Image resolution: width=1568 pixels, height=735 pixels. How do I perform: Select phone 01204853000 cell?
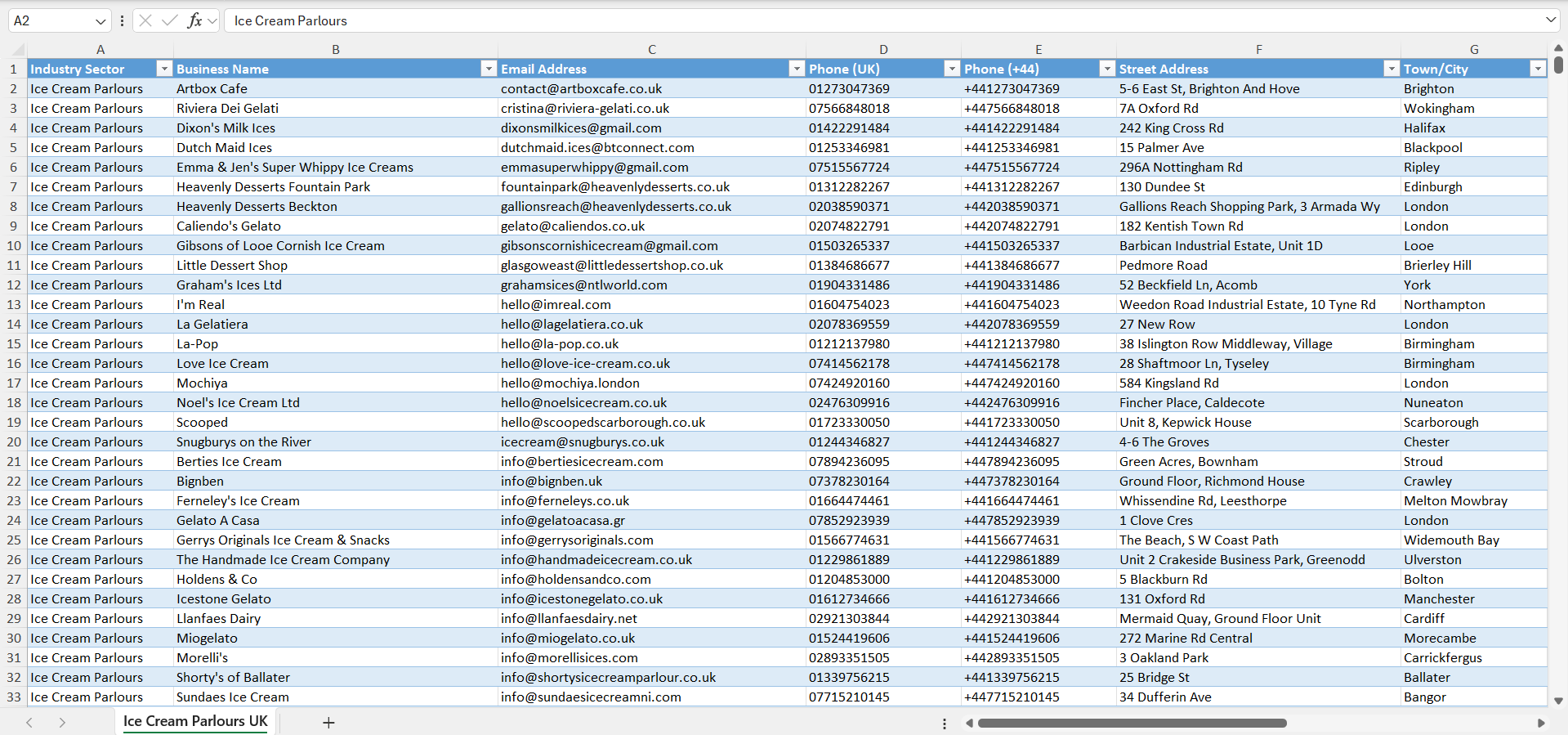coord(883,579)
